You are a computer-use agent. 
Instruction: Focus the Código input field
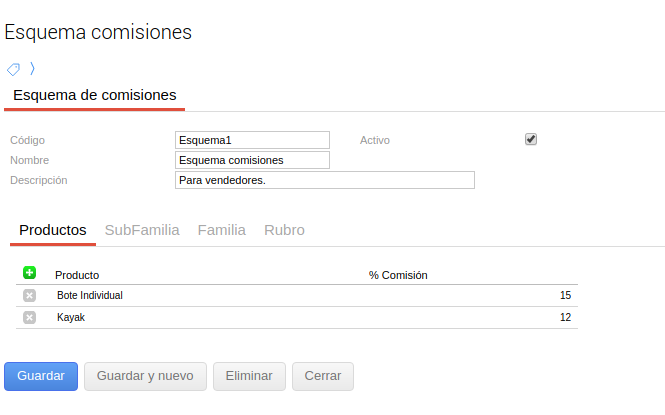252,140
